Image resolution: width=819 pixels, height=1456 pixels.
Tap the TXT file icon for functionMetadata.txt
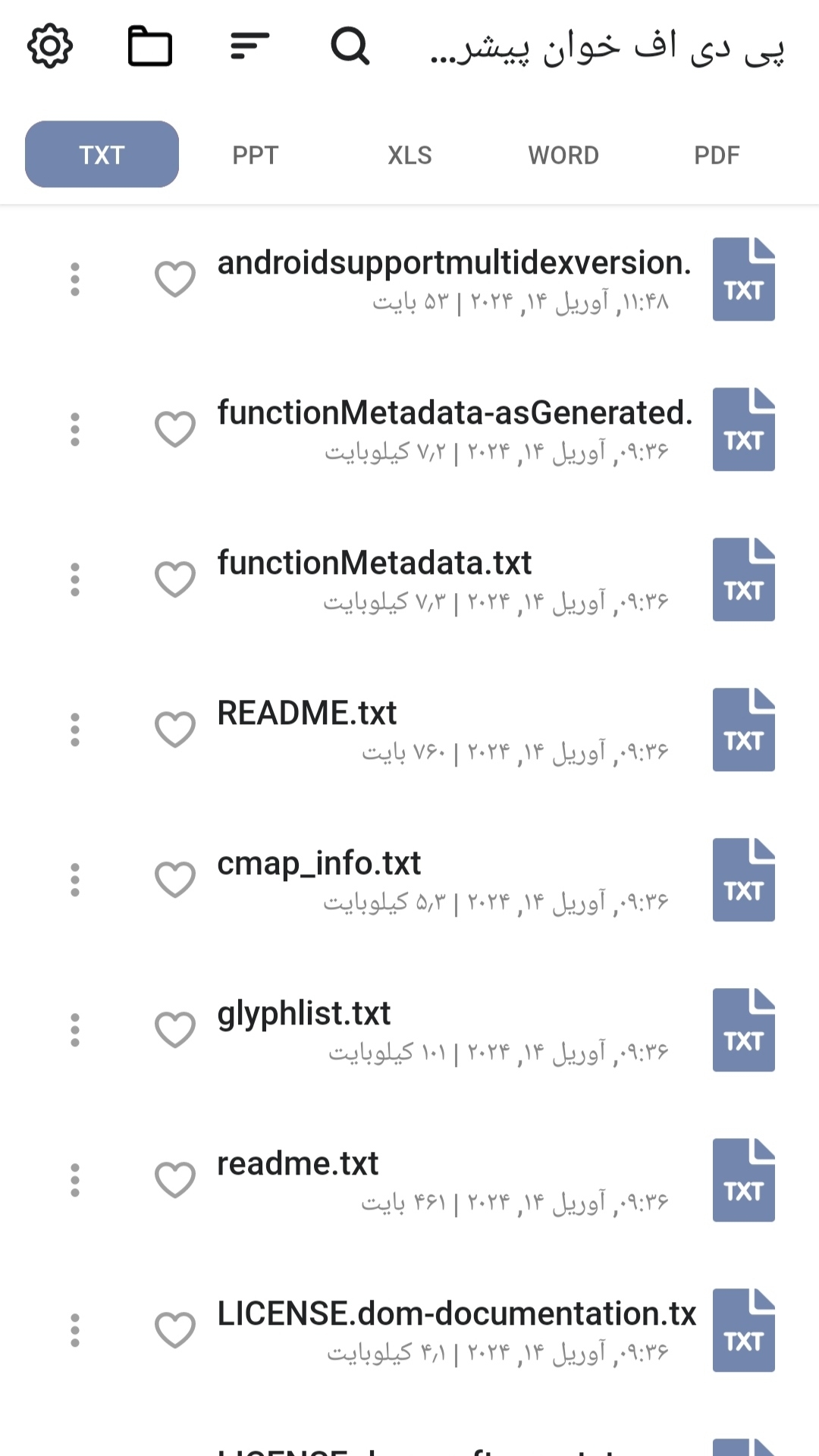743,579
